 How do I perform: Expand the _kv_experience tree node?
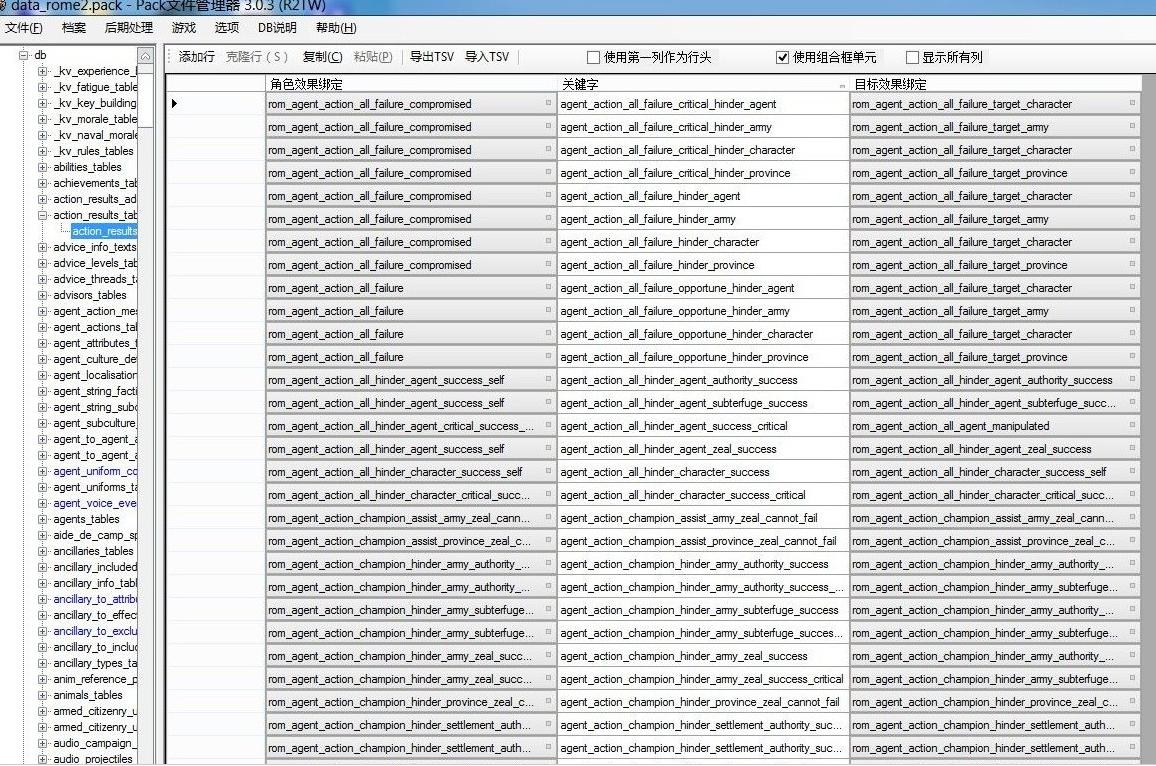tap(43, 72)
